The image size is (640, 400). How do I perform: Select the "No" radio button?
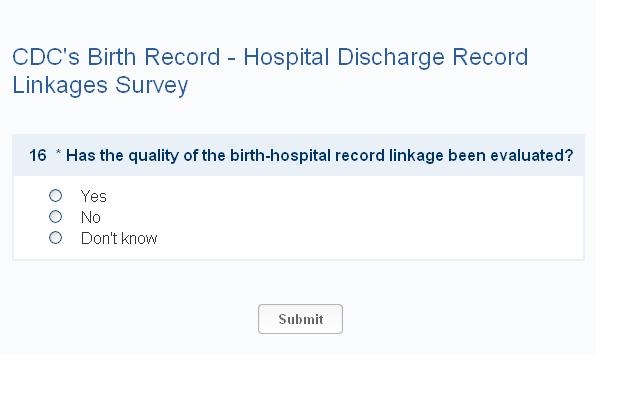point(56,217)
